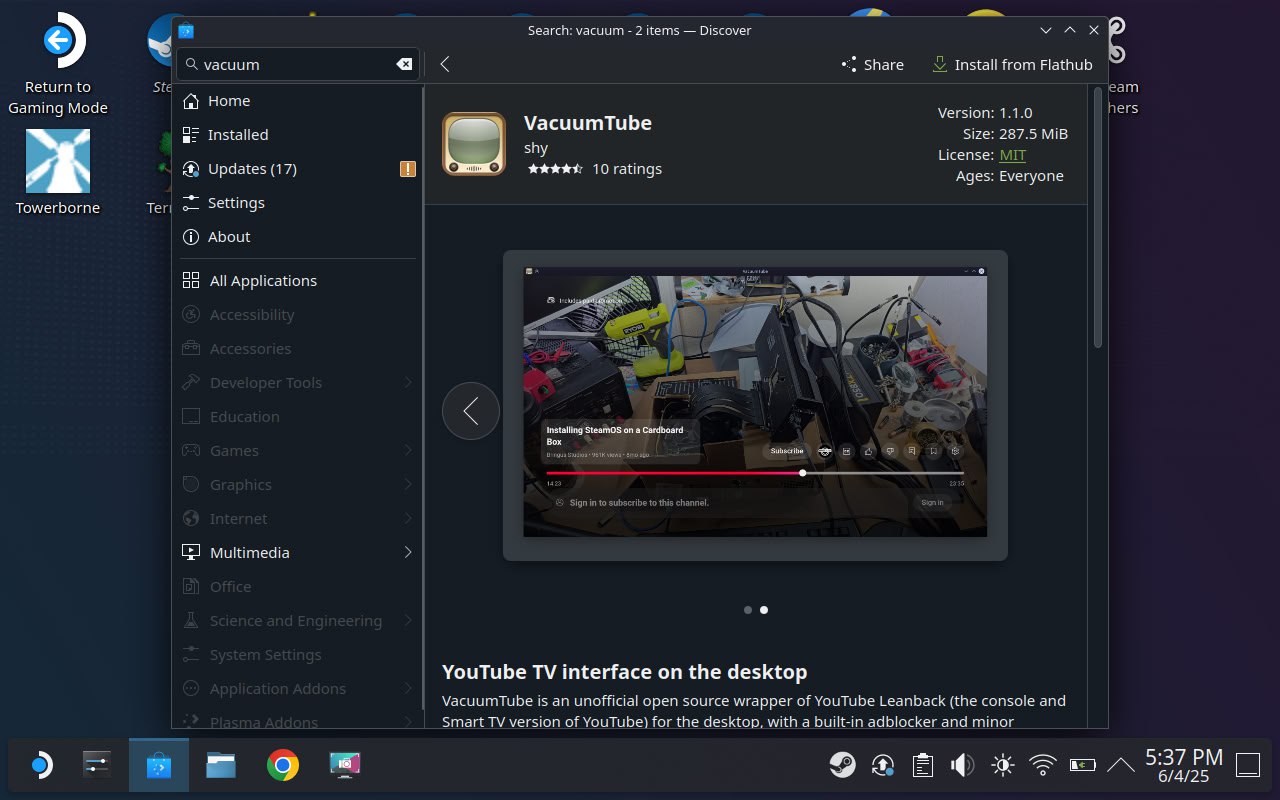This screenshot has width=1280, height=800.
Task: Launch Google Chrome from the taskbar
Action: (283, 766)
